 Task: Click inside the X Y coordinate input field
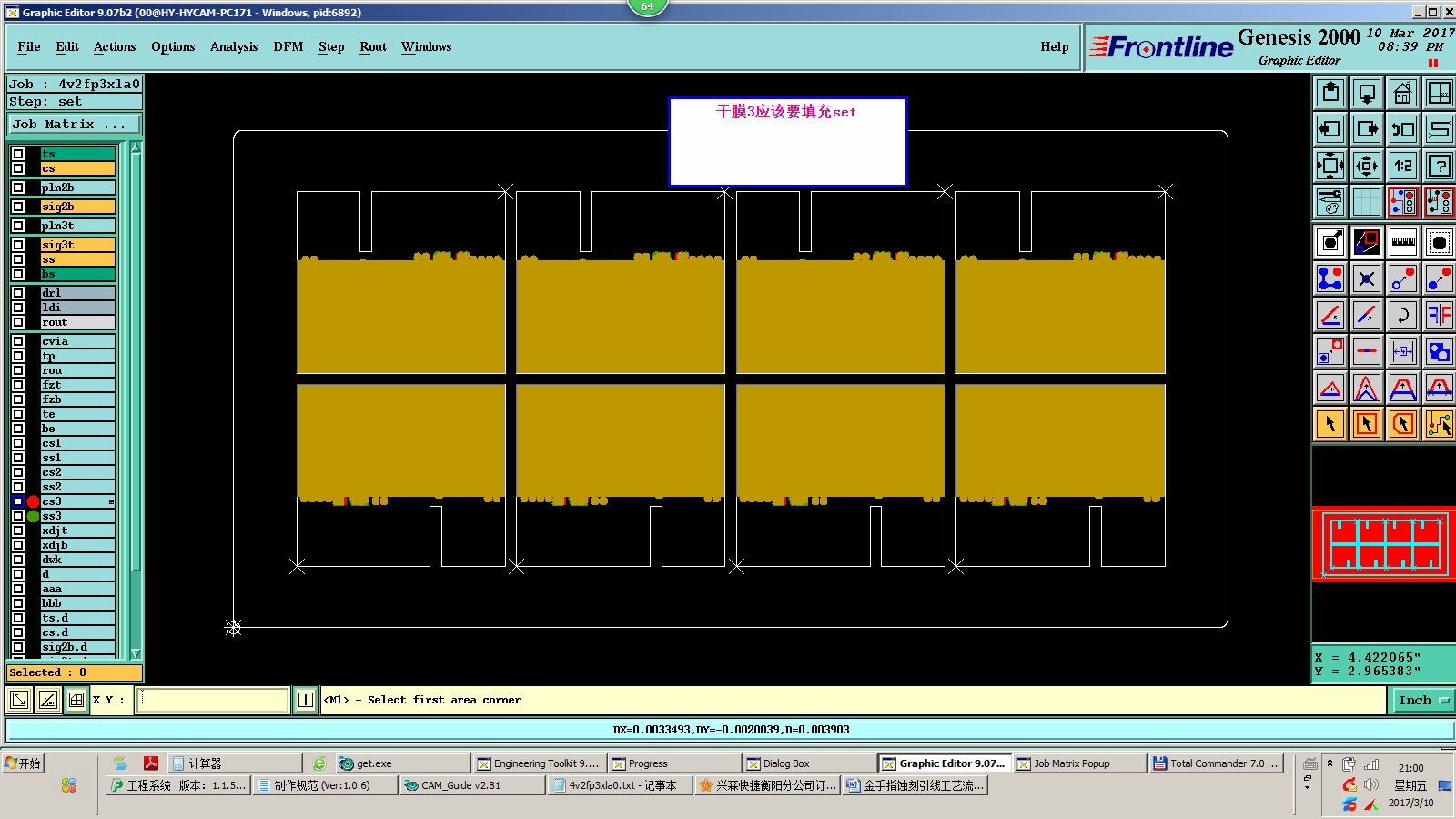(x=212, y=700)
